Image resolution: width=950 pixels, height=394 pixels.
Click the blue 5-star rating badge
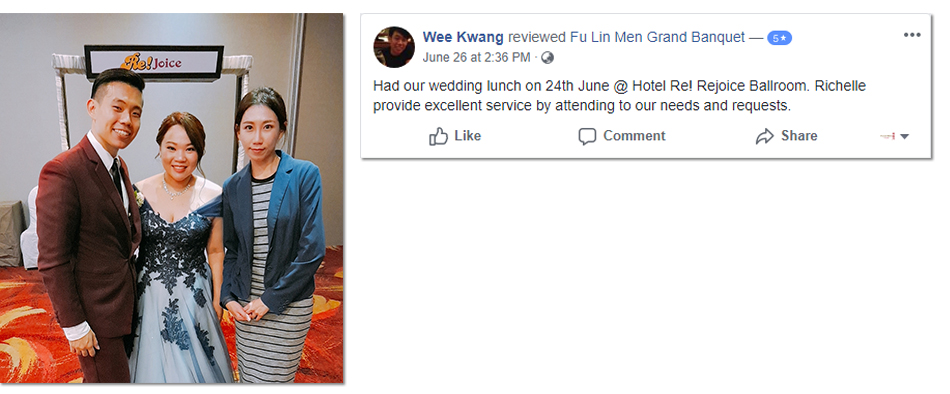779,38
